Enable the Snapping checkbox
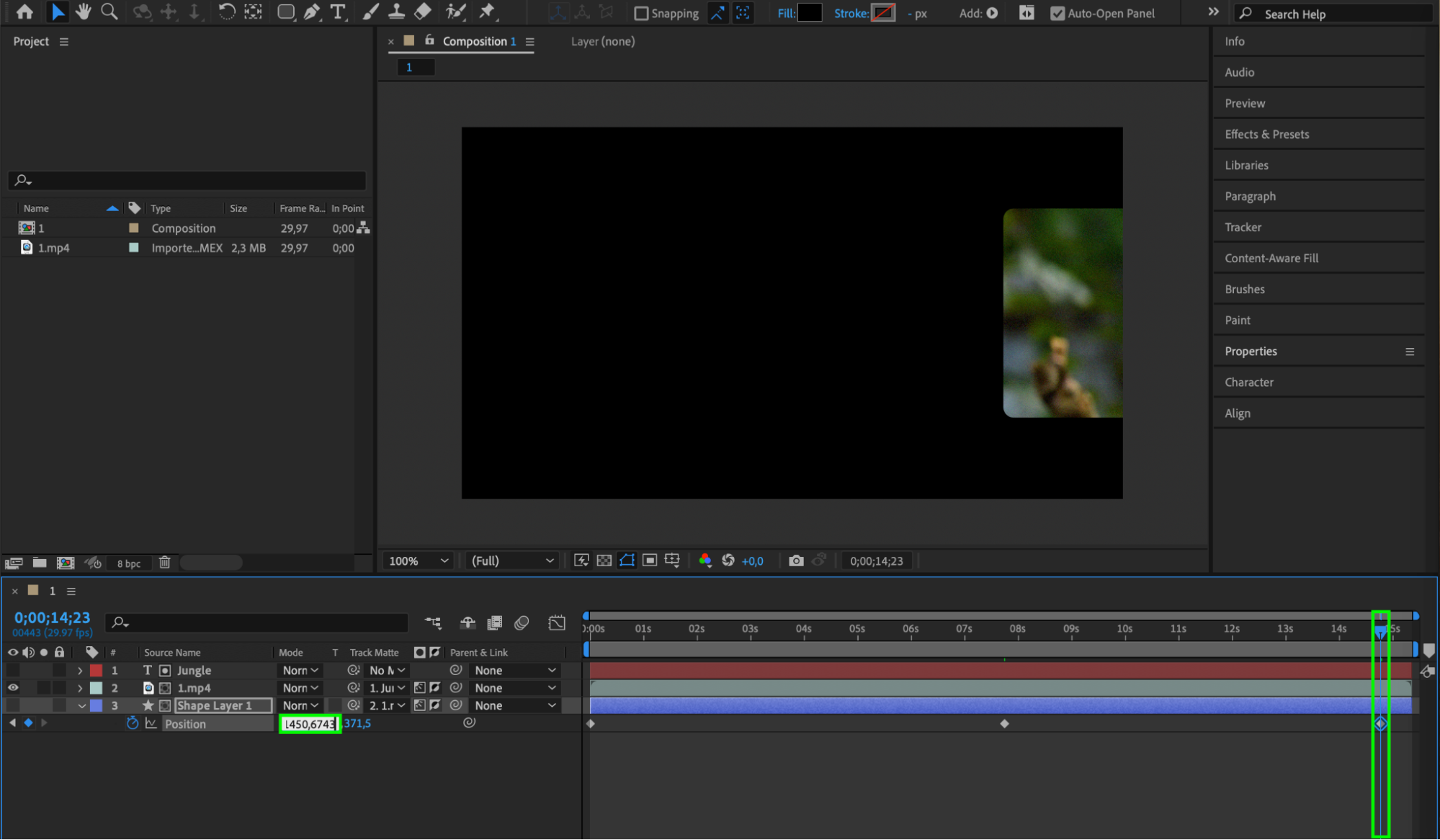Viewport: 1440px width, 840px height. (x=640, y=13)
